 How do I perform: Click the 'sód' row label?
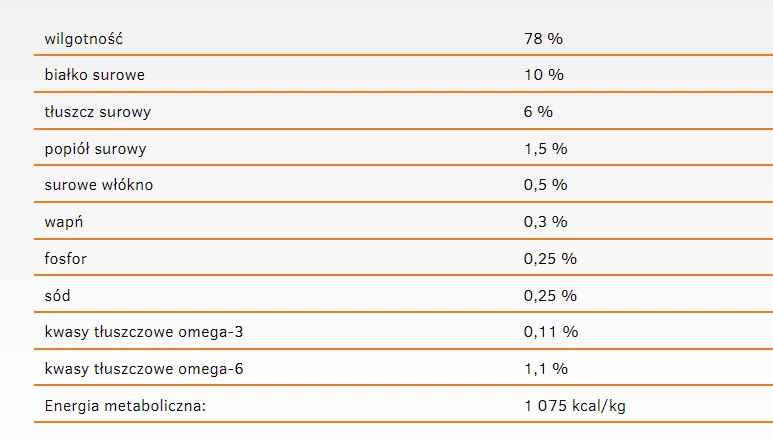click(x=58, y=295)
